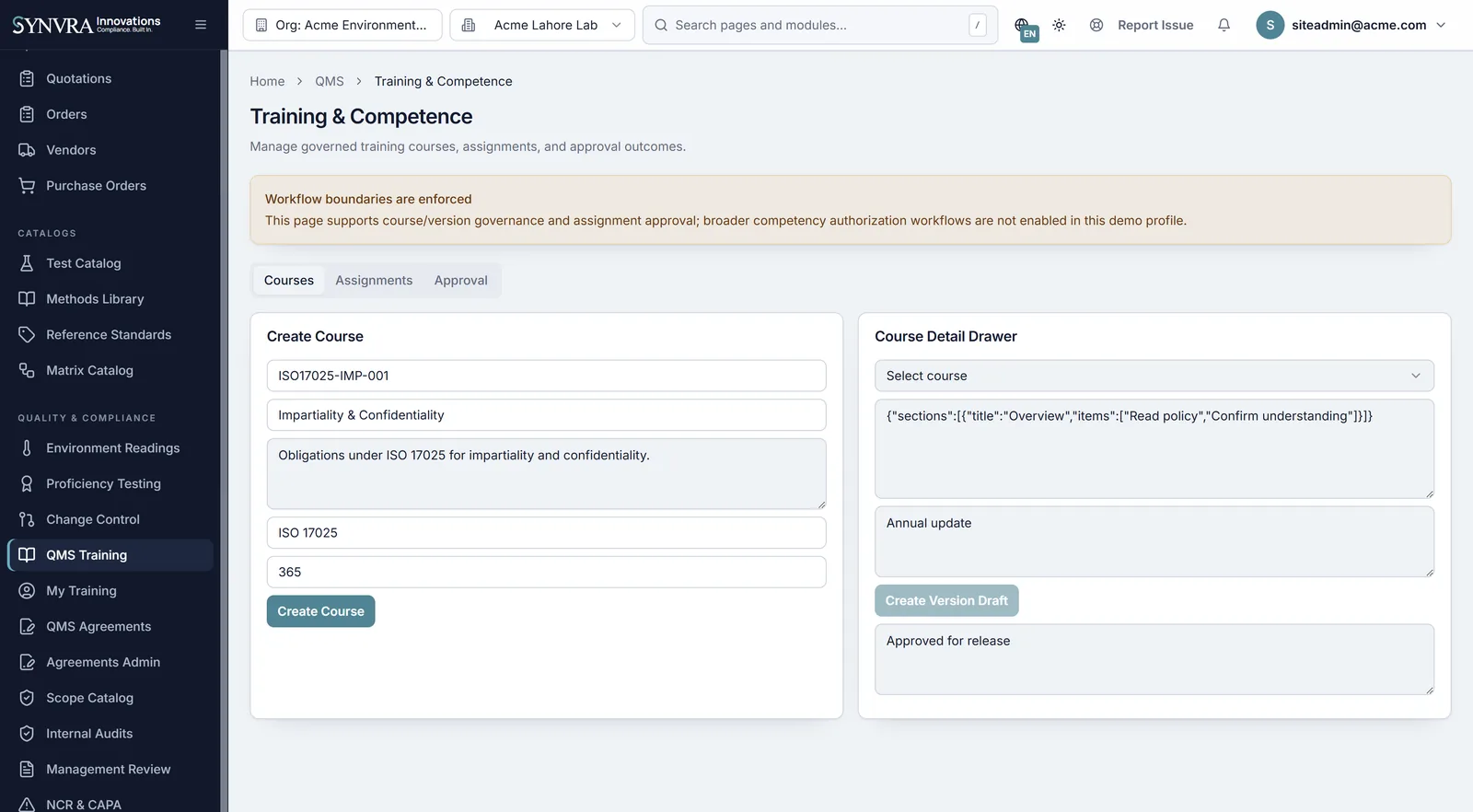Open Quotations icon in sidebar
The height and width of the screenshot is (812, 1473).
click(x=27, y=79)
